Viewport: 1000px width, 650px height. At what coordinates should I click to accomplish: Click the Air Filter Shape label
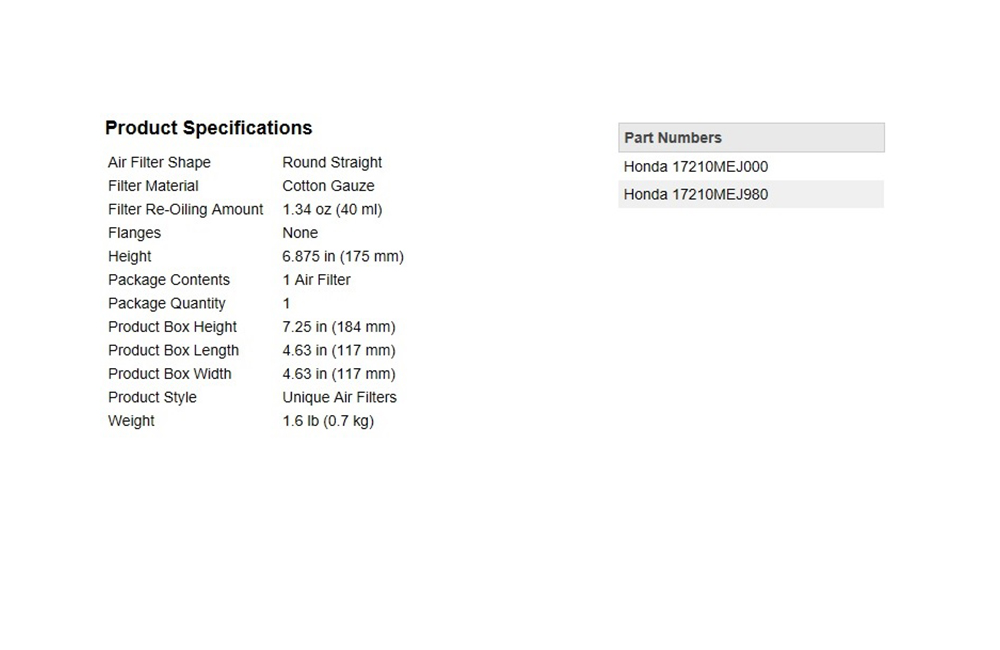pyautogui.click(x=159, y=162)
